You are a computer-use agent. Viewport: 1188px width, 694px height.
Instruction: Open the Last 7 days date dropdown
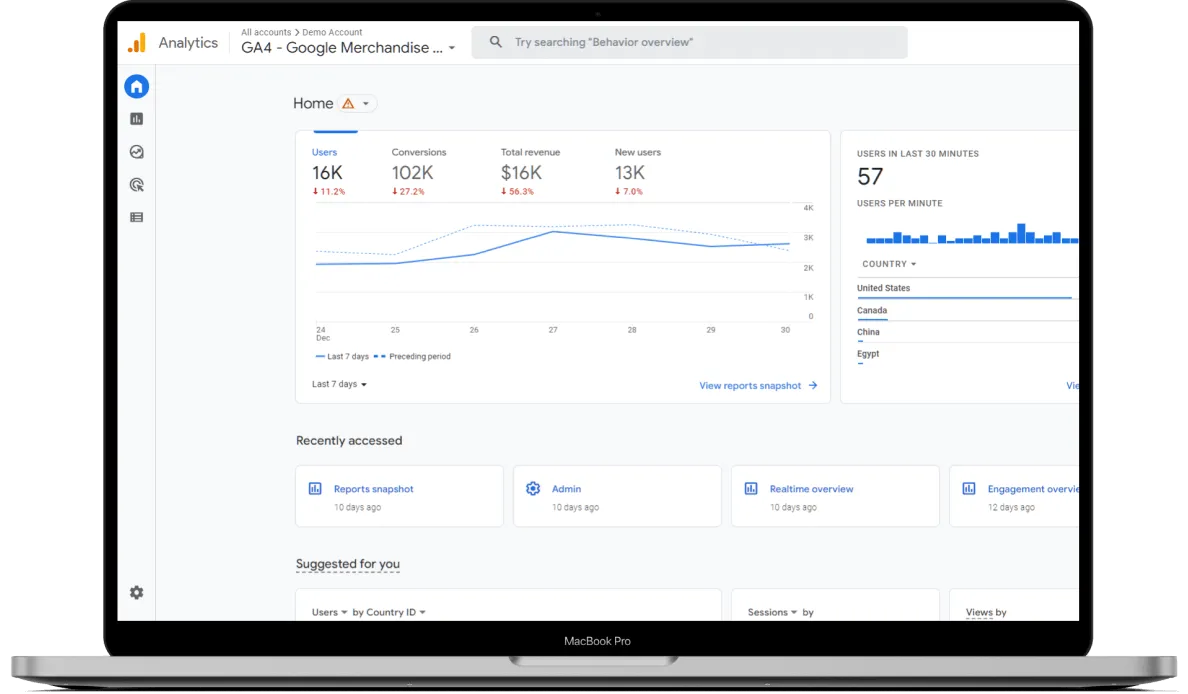(x=339, y=384)
